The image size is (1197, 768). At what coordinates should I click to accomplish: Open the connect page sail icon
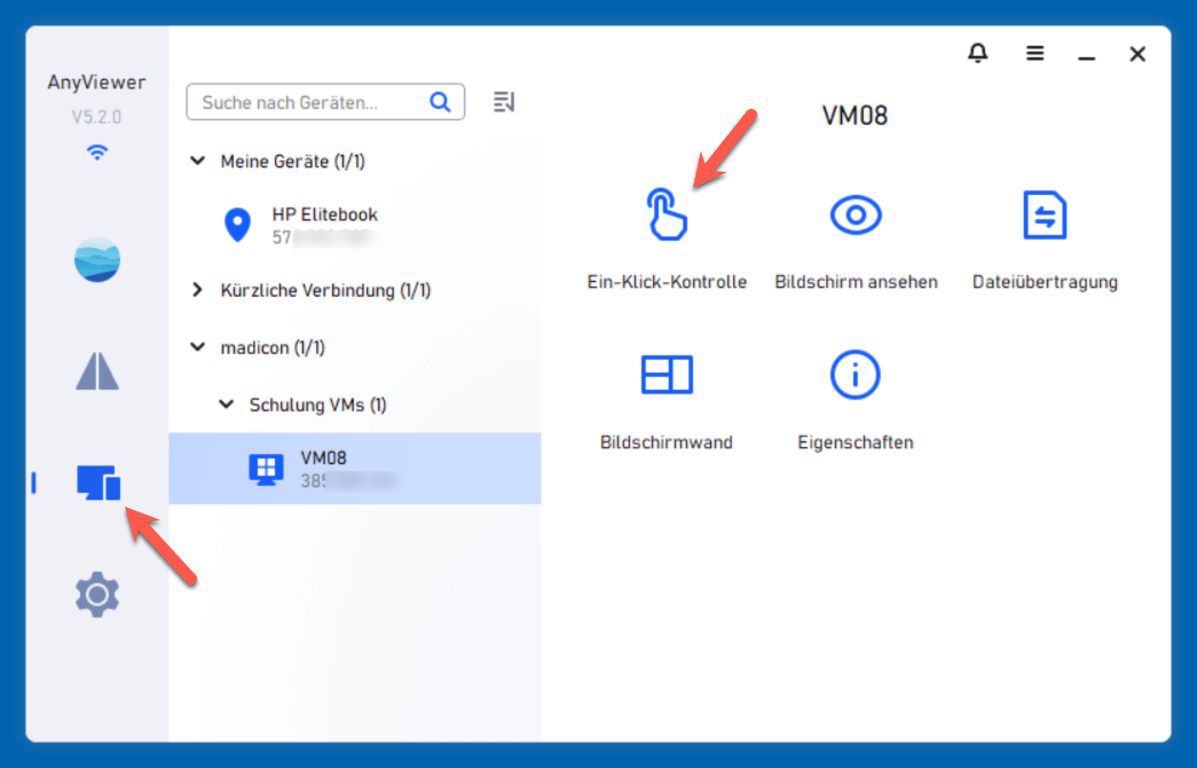[97, 371]
